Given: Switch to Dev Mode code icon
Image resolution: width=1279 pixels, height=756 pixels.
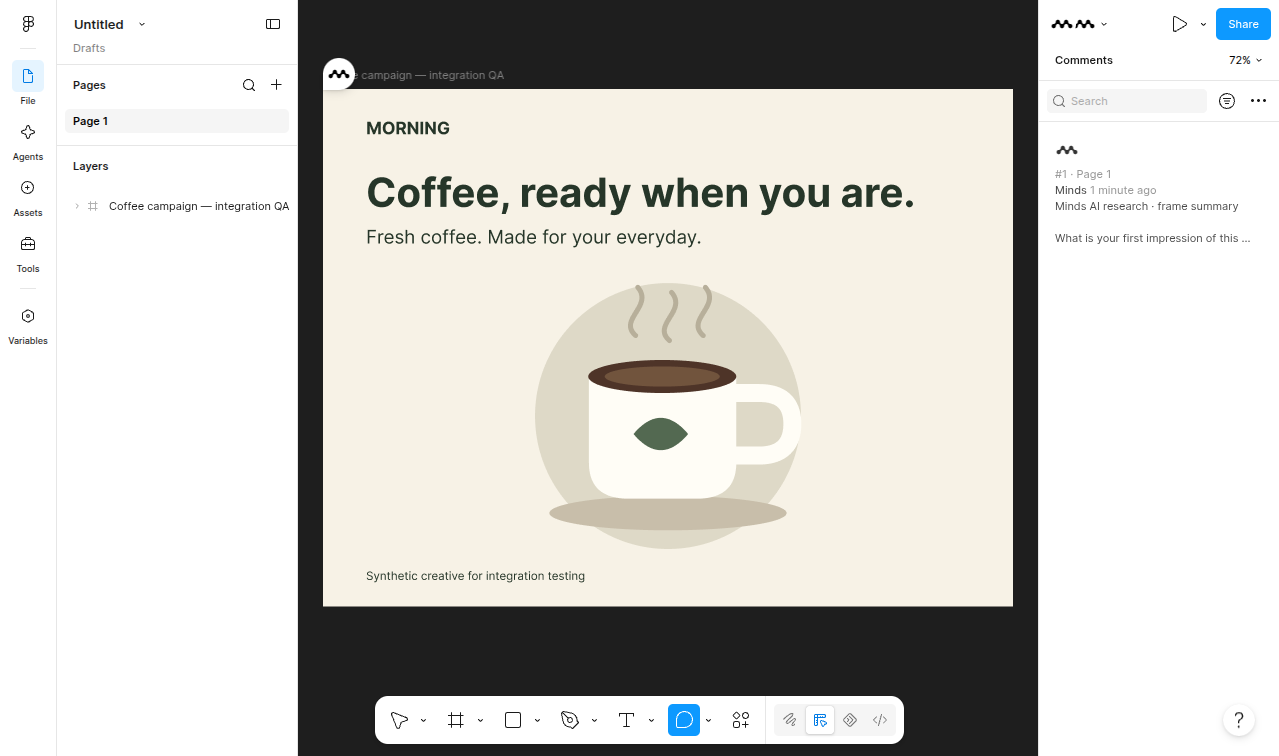Looking at the screenshot, I should tap(880, 720).
